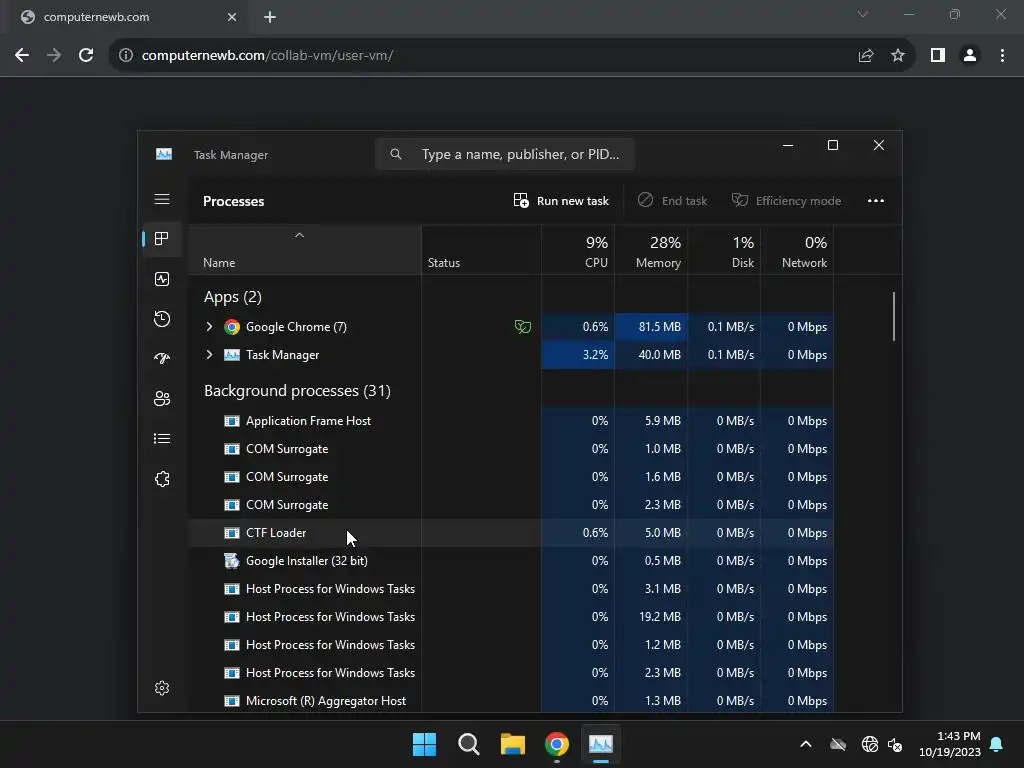The width and height of the screenshot is (1024, 768).
Task: Open the Task Manager hamburger navigation menu
Action: tap(162, 199)
